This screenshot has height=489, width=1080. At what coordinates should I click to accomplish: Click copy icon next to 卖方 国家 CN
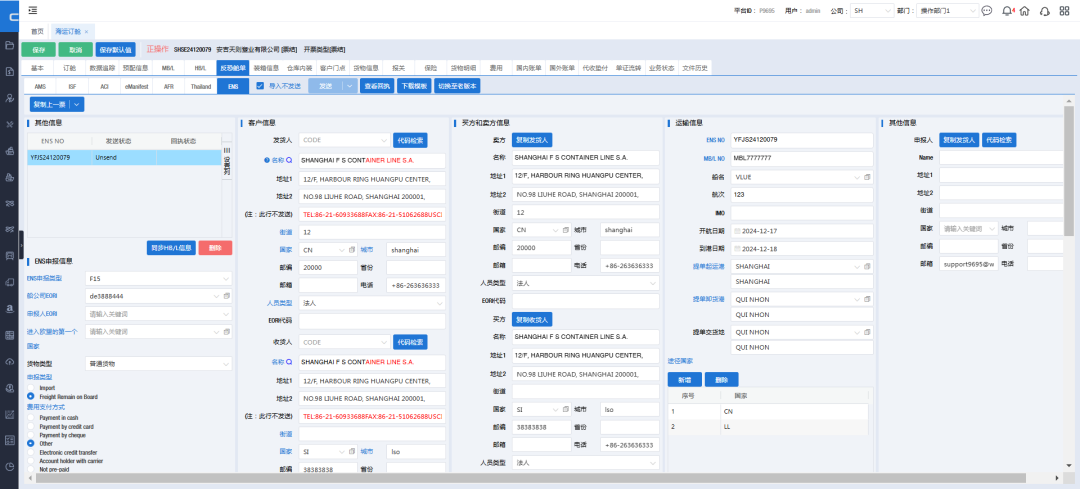(x=565, y=230)
